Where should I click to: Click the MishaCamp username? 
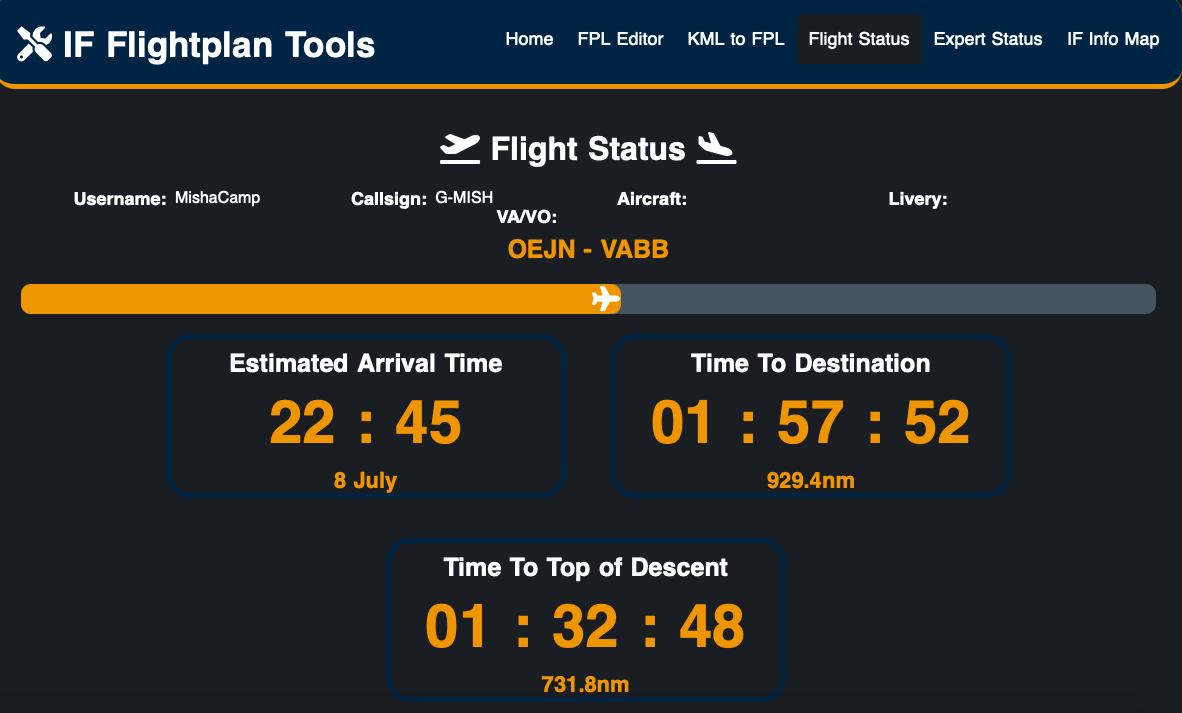(x=217, y=198)
